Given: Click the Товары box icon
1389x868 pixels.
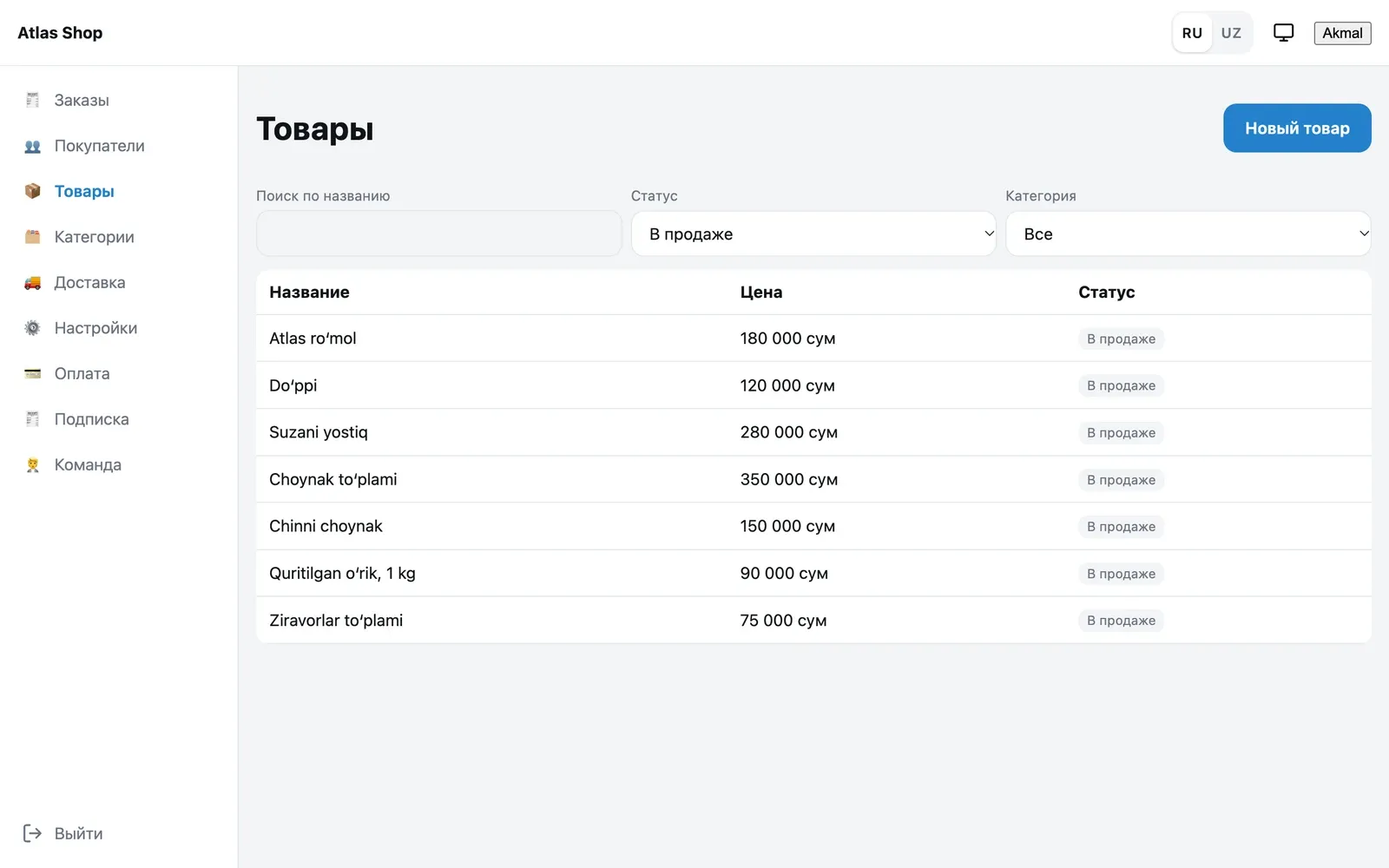Looking at the screenshot, I should [x=32, y=191].
